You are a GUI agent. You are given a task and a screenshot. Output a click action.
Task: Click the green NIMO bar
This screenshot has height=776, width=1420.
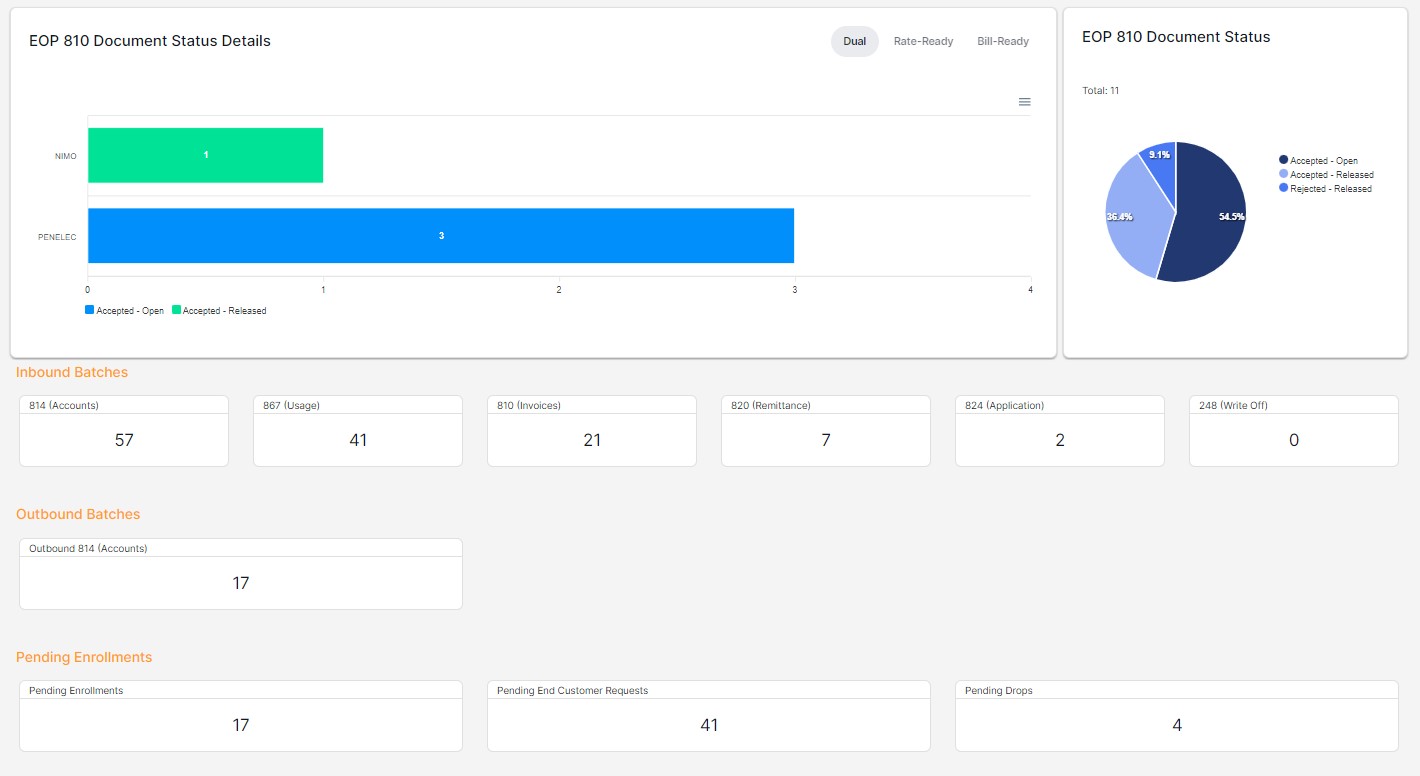pos(205,156)
